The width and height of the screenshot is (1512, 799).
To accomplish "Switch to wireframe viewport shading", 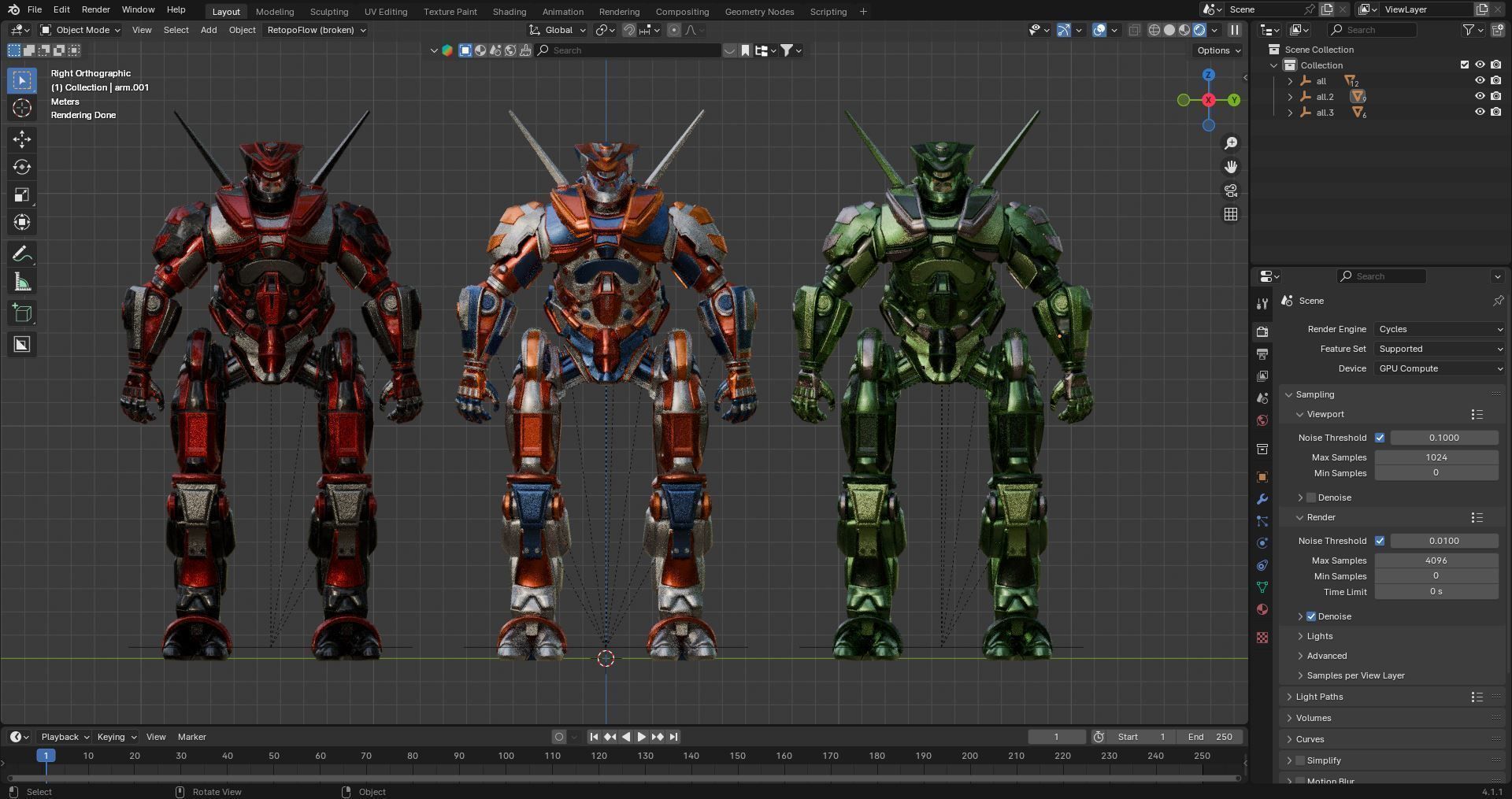I will (1154, 30).
